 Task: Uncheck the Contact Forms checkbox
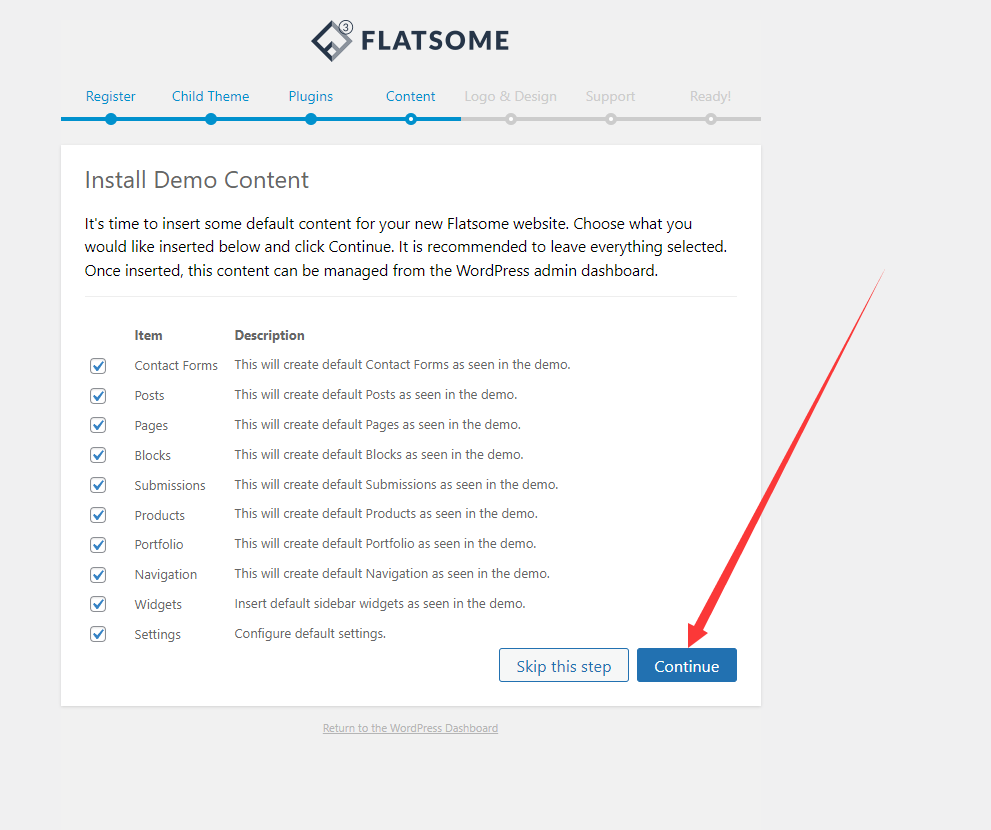[98, 366]
